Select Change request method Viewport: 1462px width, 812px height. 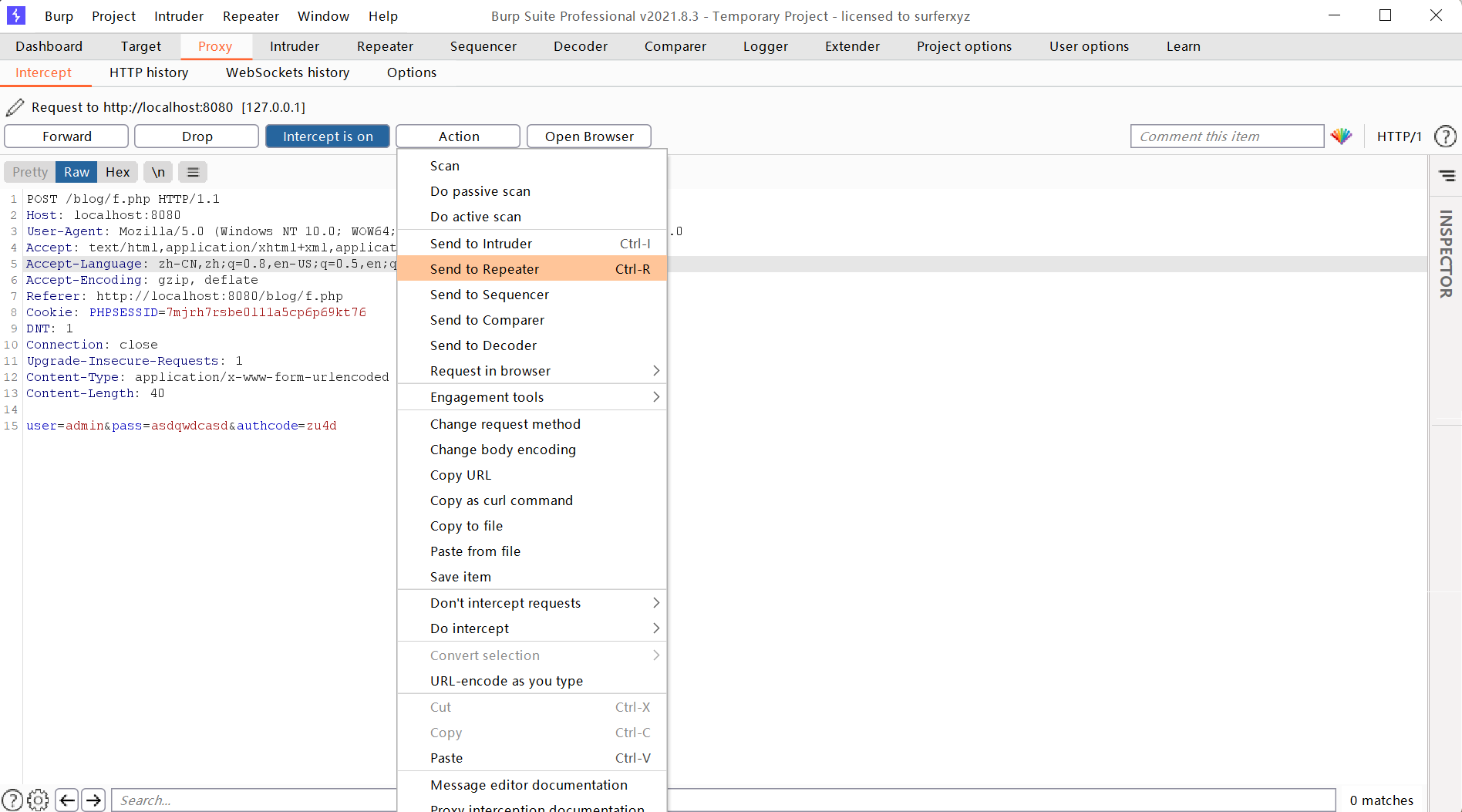[x=532, y=424]
